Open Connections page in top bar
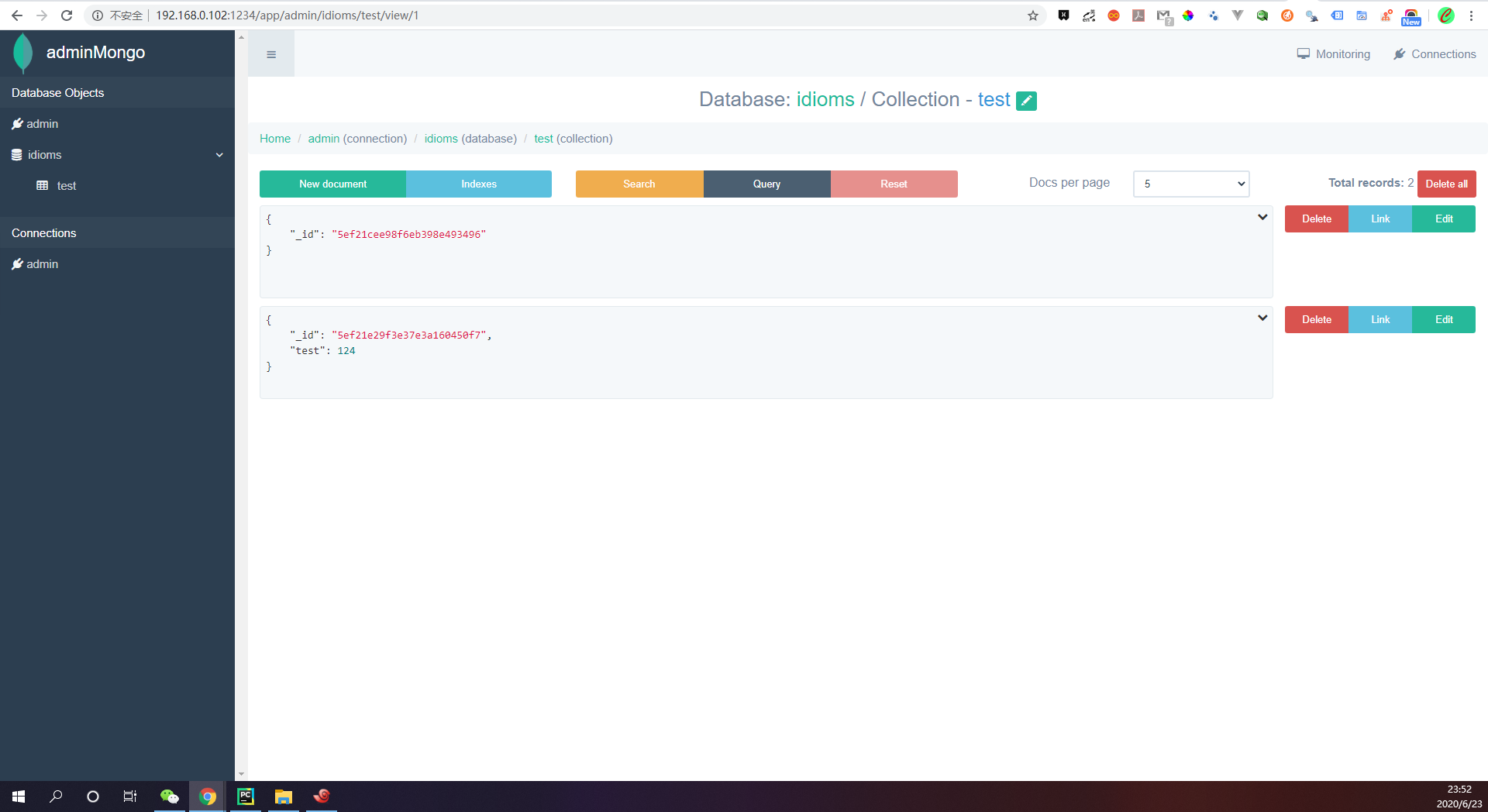 [1435, 54]
